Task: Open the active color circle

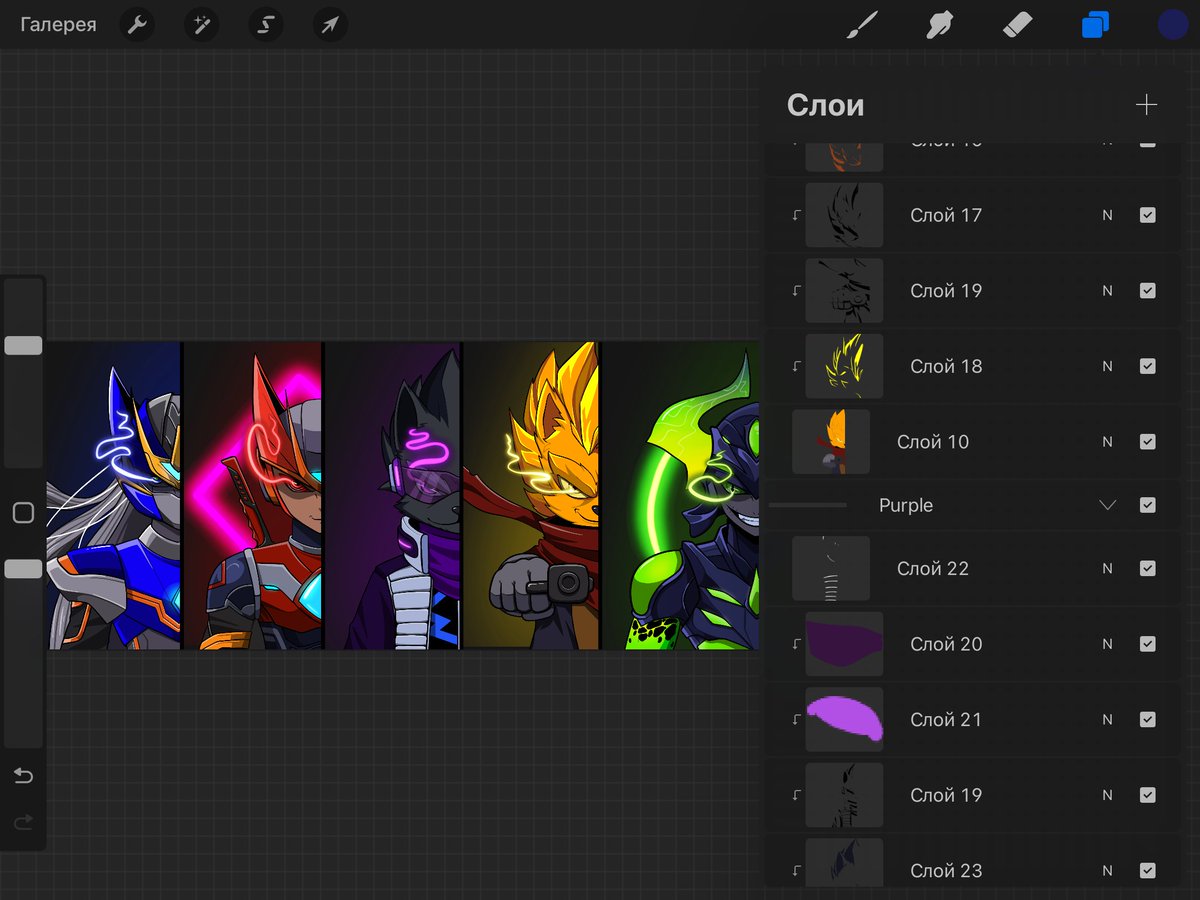Action: coord(1172,24)
